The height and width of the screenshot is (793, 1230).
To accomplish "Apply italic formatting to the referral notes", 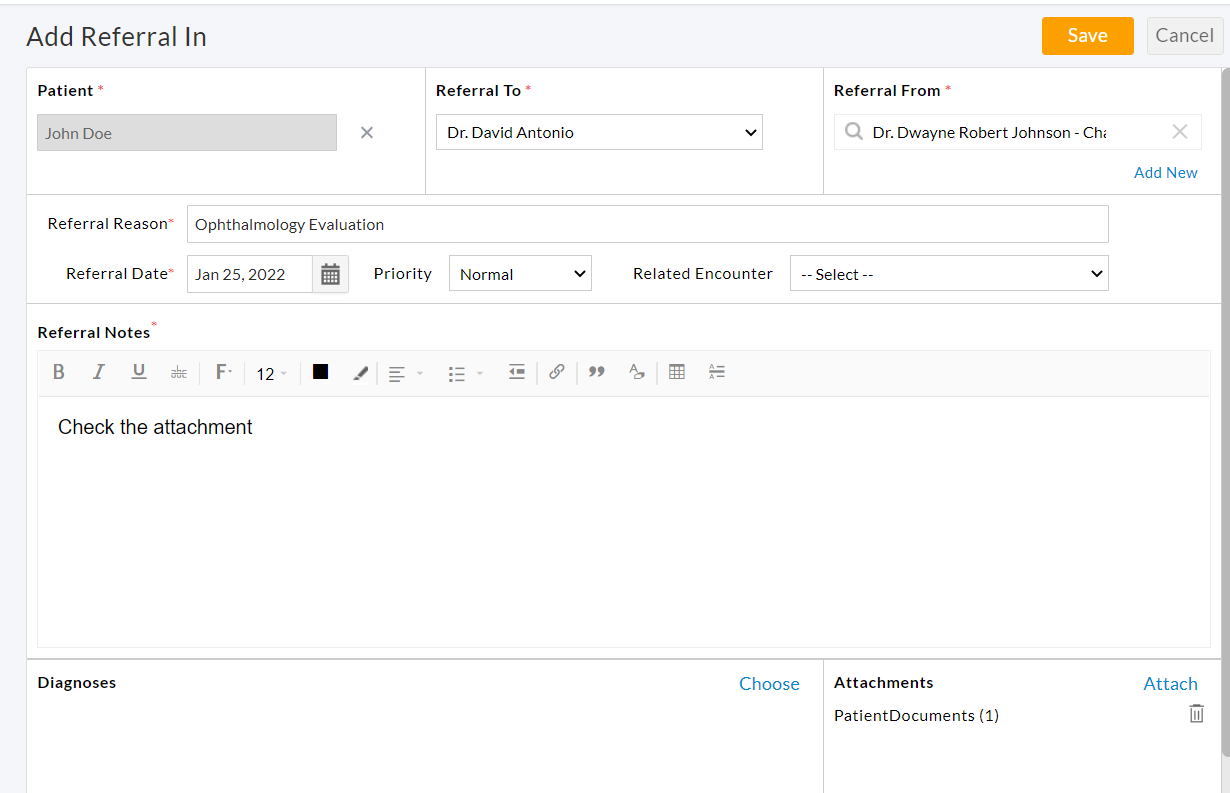I will tap(98, 372).
